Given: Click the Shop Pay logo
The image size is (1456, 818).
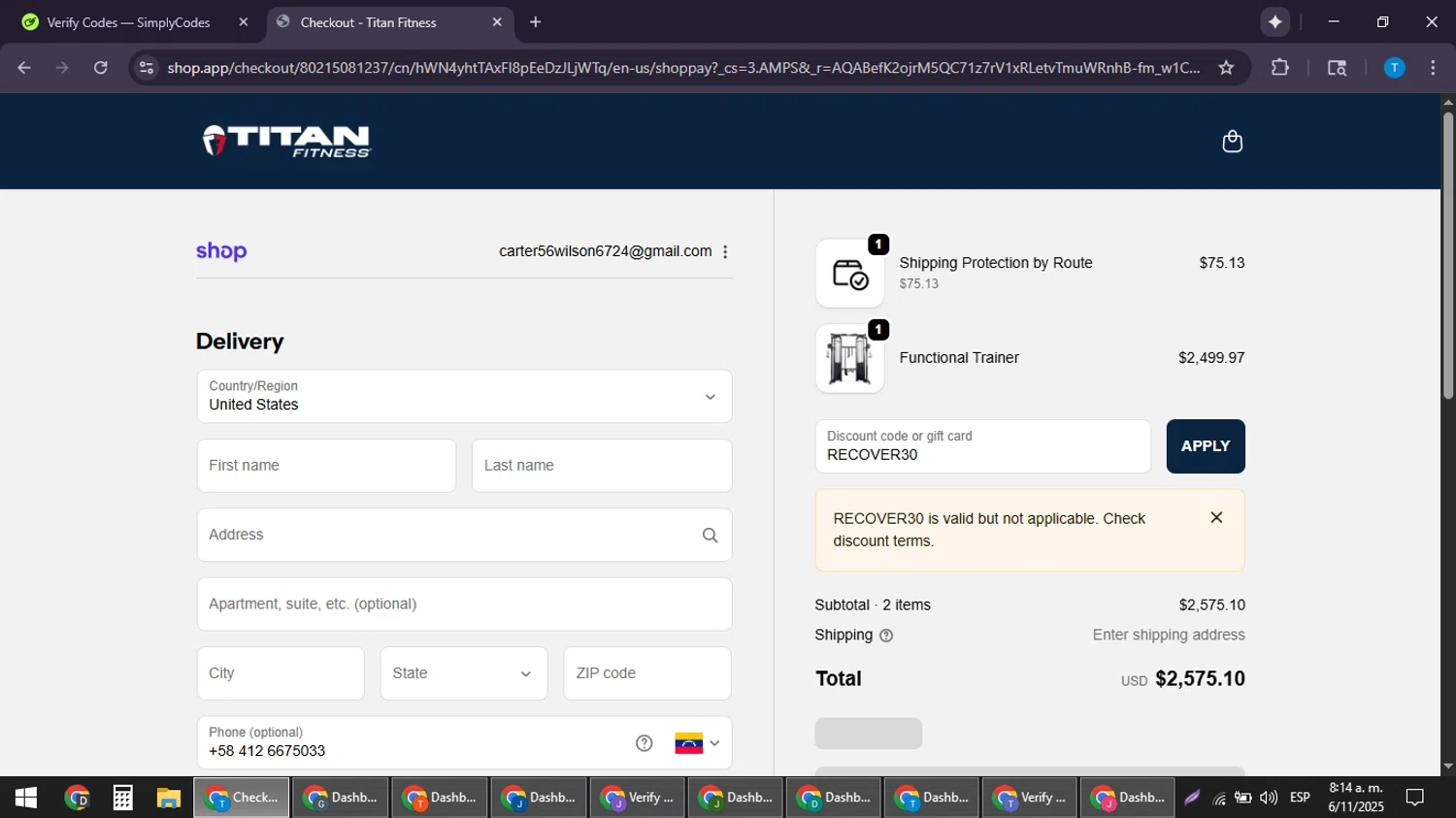Looking at the screenshot, I should 221,251.
